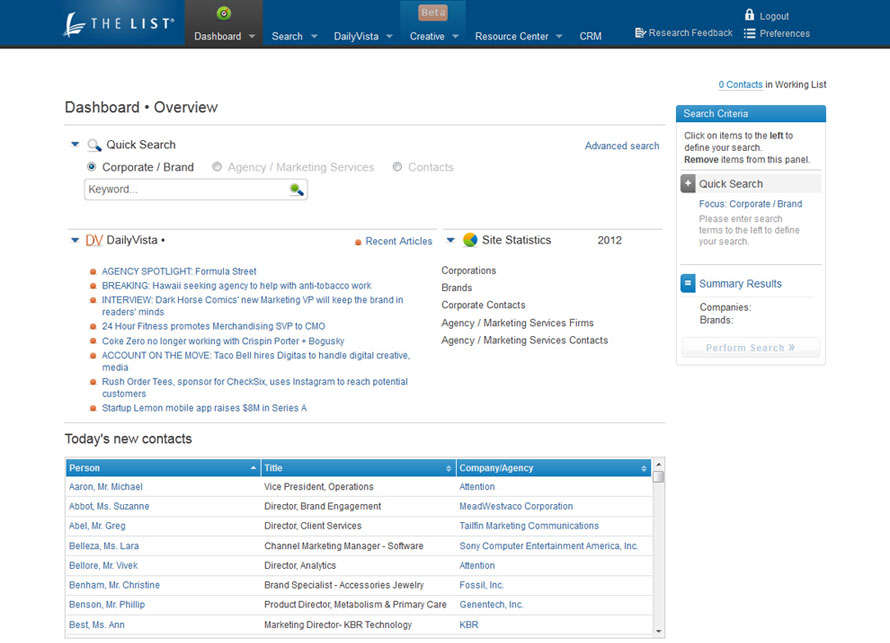Select the Agency / Marketing Services radio button
The image size is (890, 643).
[217, 167]
